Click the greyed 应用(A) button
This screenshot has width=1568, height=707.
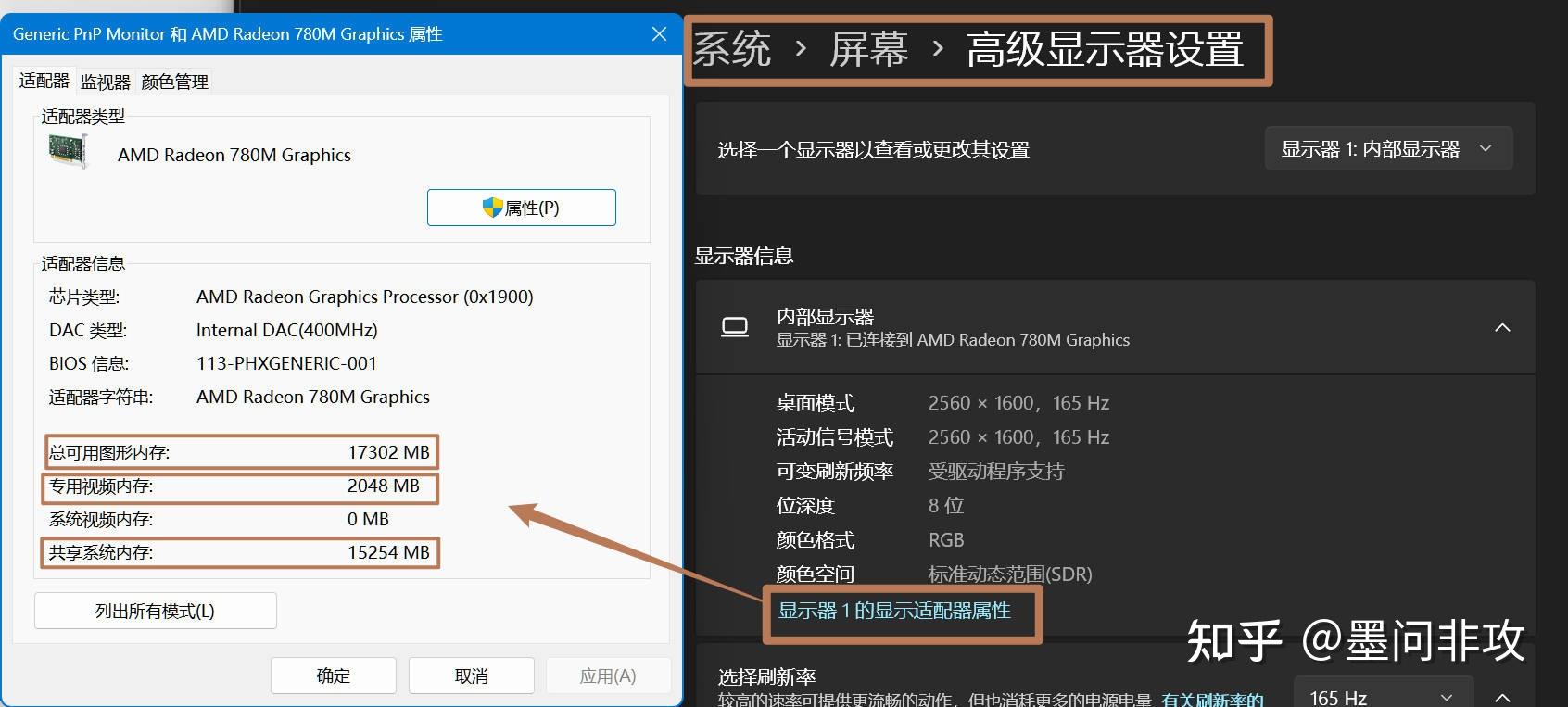tap(608, 675)
